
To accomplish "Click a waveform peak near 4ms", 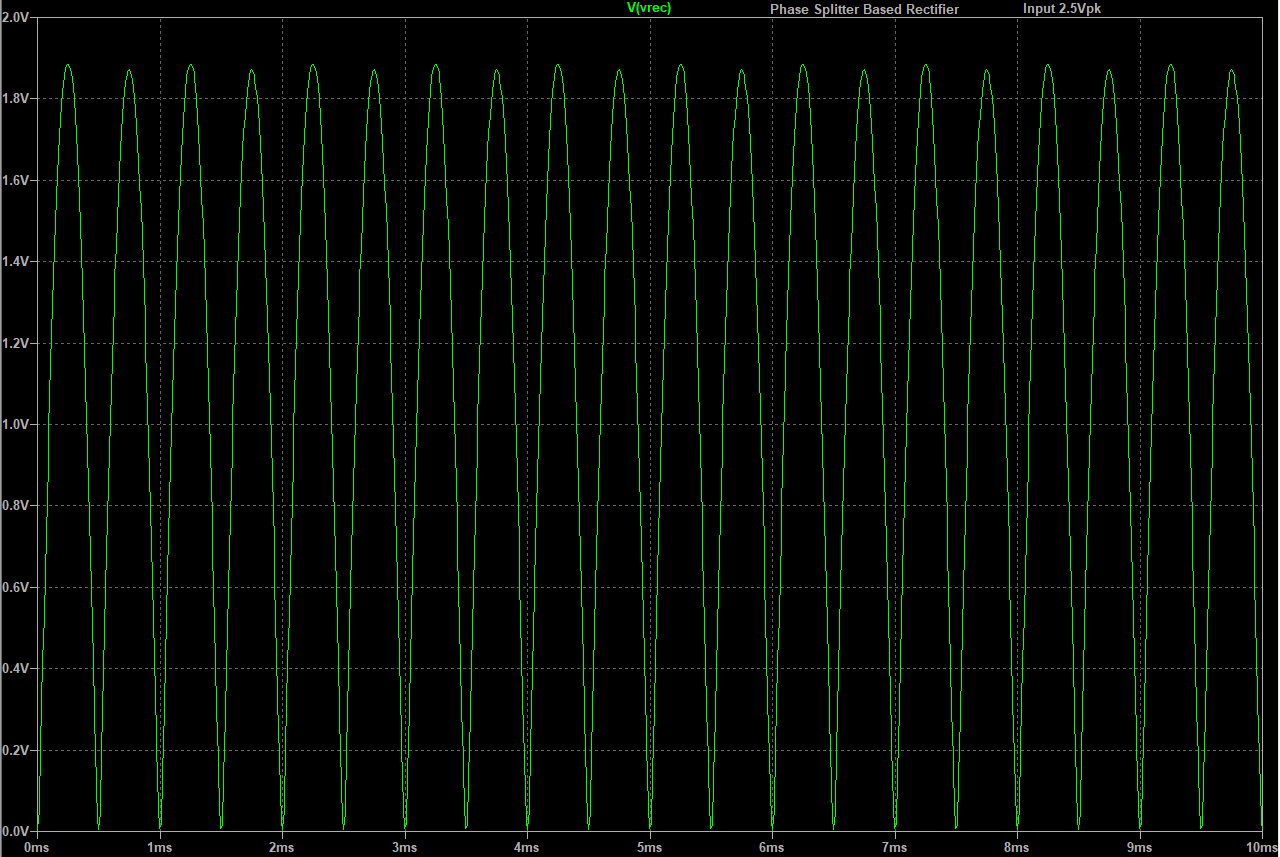I will 558,67.
